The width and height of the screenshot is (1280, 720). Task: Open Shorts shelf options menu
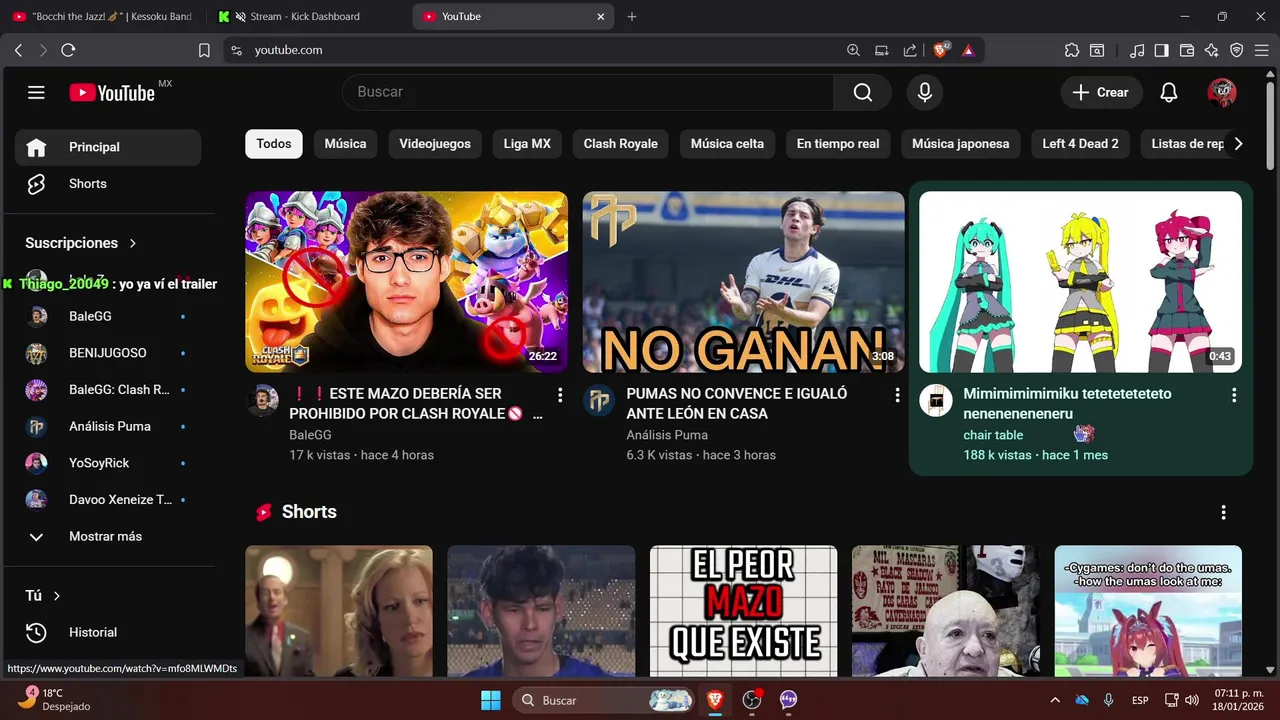click(1223, 512)
